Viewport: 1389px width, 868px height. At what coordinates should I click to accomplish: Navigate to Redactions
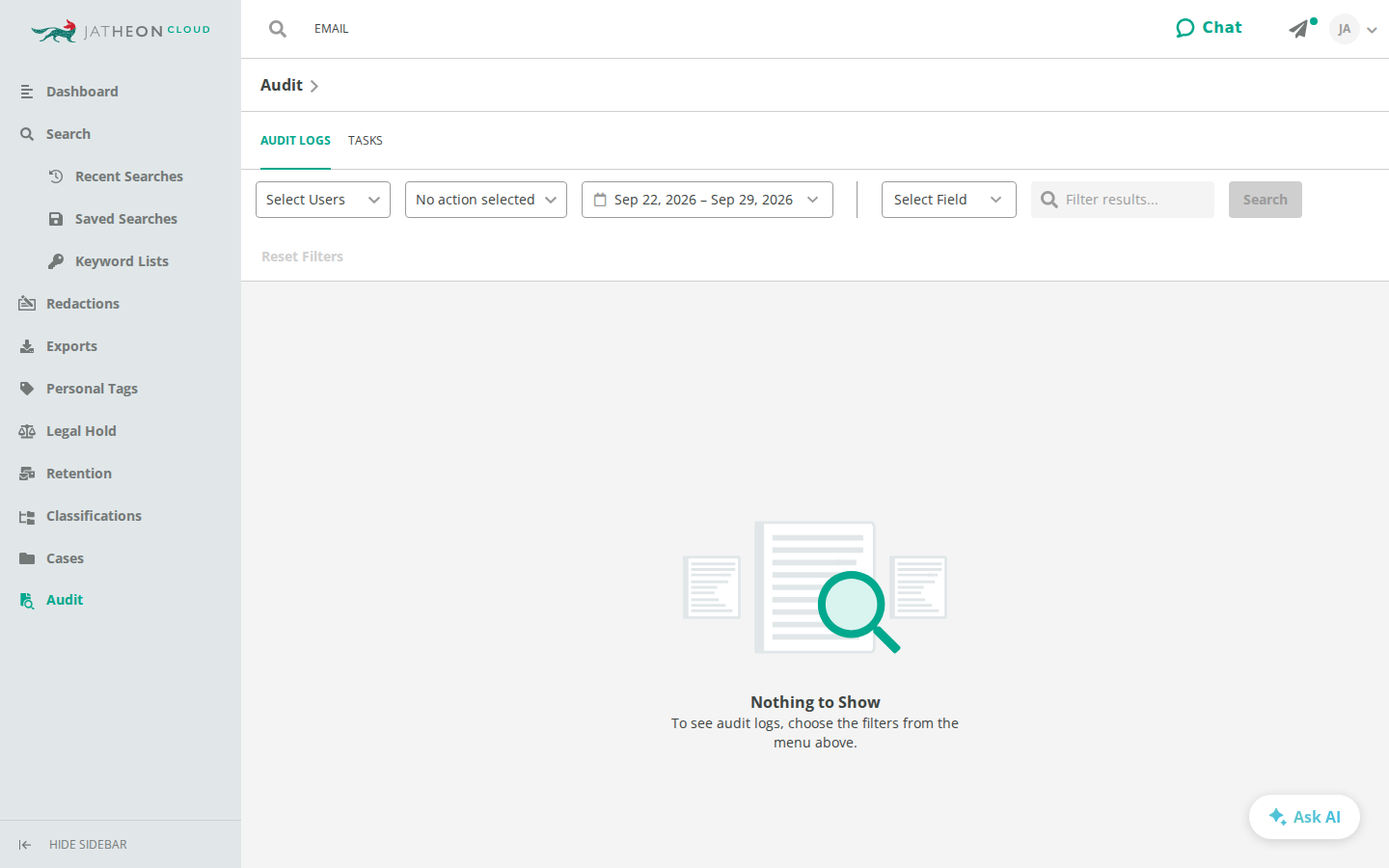tap(83, 304)
